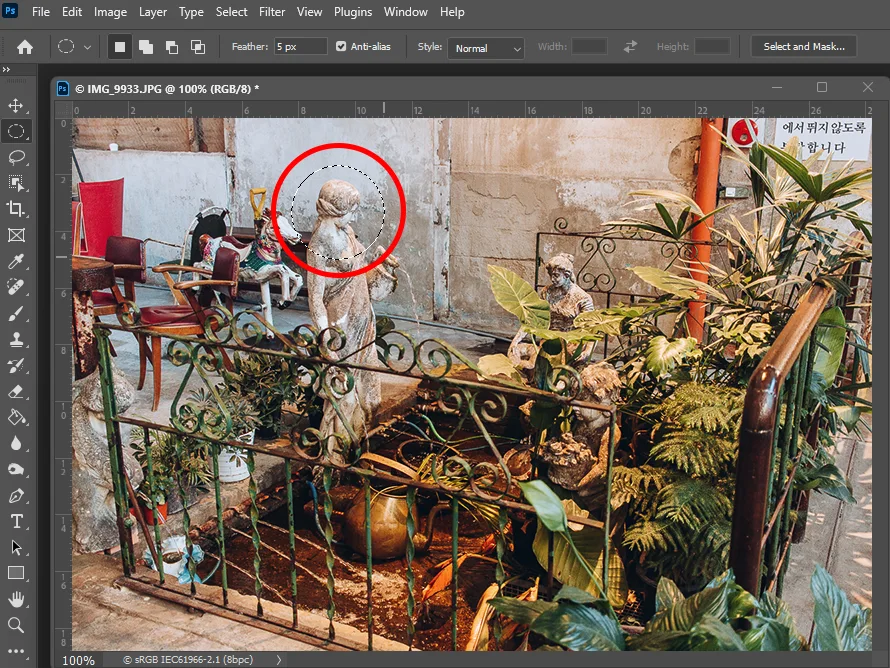Open the Filter menu
The width and height of the screenshot is (890, 668).
(x=272, y=11)
